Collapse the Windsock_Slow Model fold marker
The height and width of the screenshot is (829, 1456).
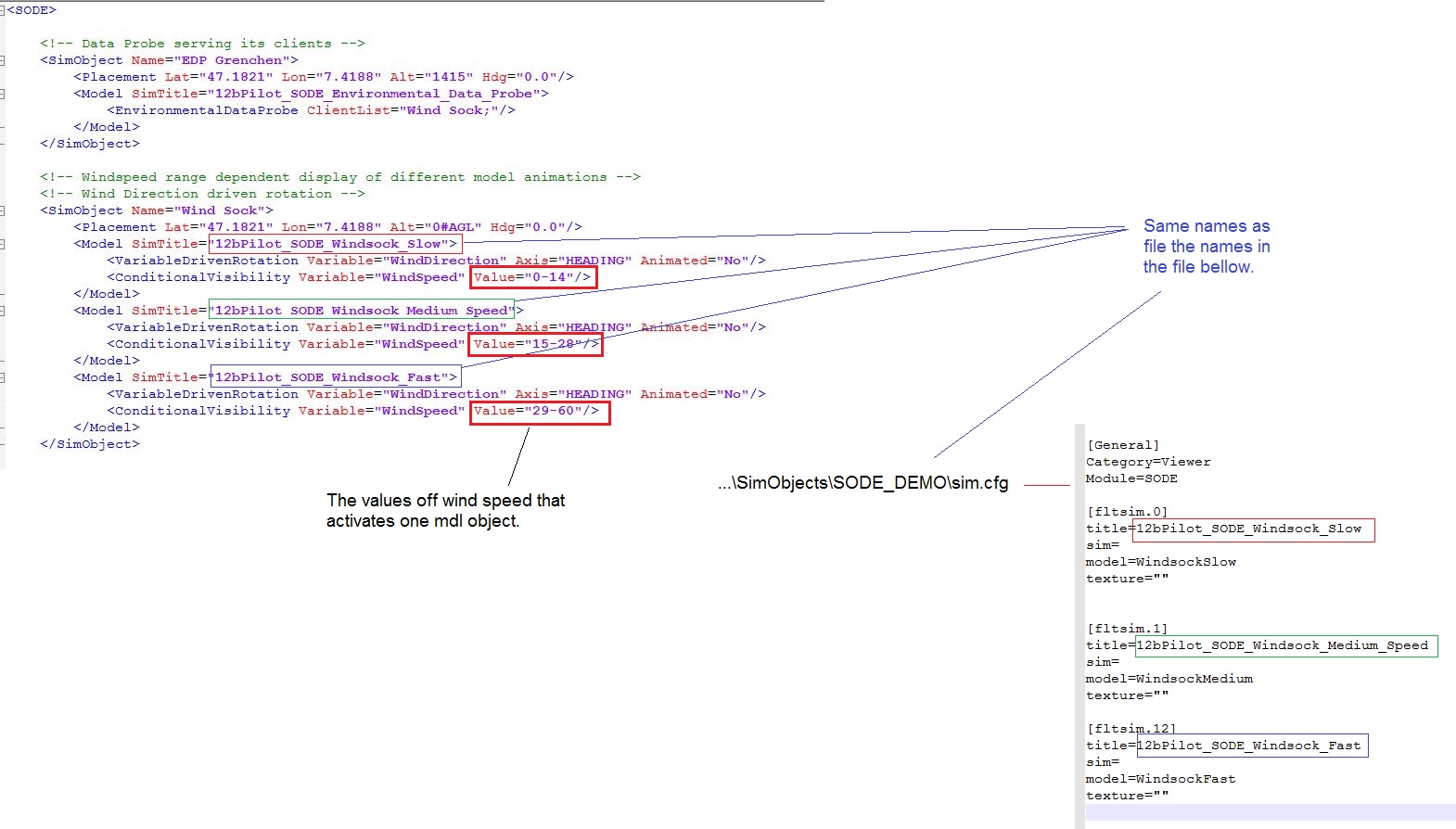tap(3, 244)
